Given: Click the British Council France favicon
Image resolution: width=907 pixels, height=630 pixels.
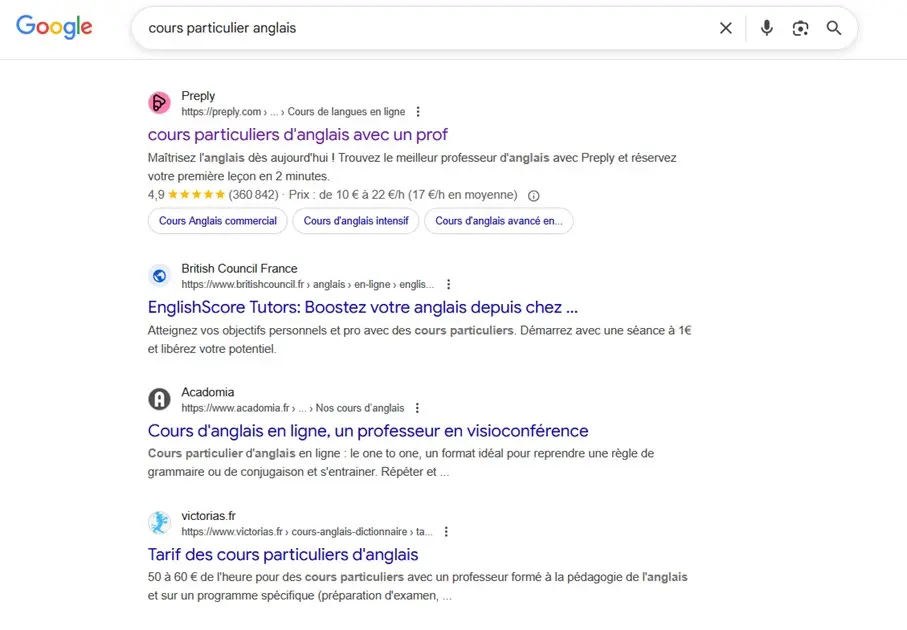Looking at the screenshot, I should tap(159, 276).
